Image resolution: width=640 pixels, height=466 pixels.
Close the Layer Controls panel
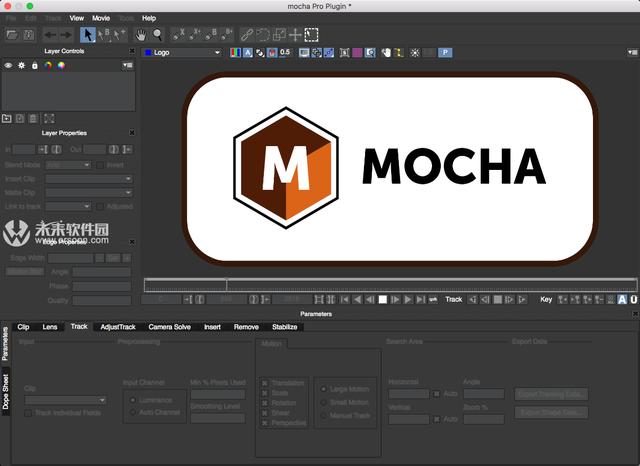click(x=132, y=51)
